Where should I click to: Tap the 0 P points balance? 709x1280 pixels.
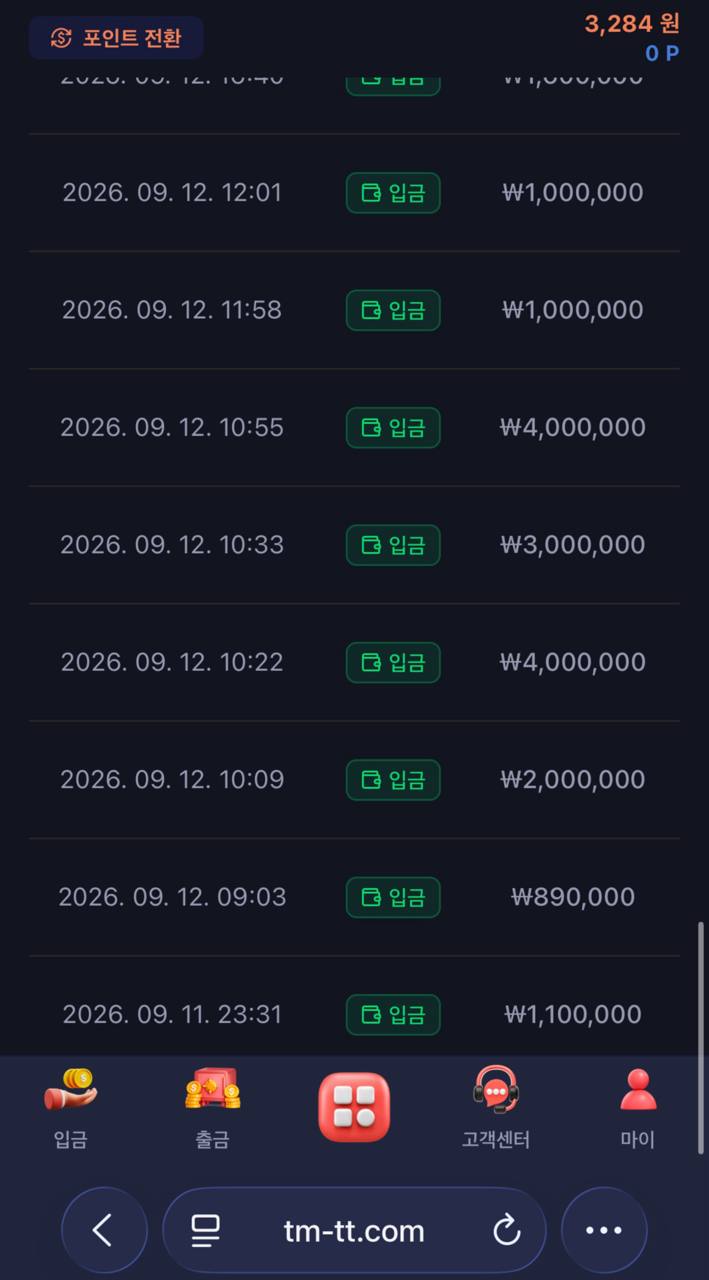[662, 53]
